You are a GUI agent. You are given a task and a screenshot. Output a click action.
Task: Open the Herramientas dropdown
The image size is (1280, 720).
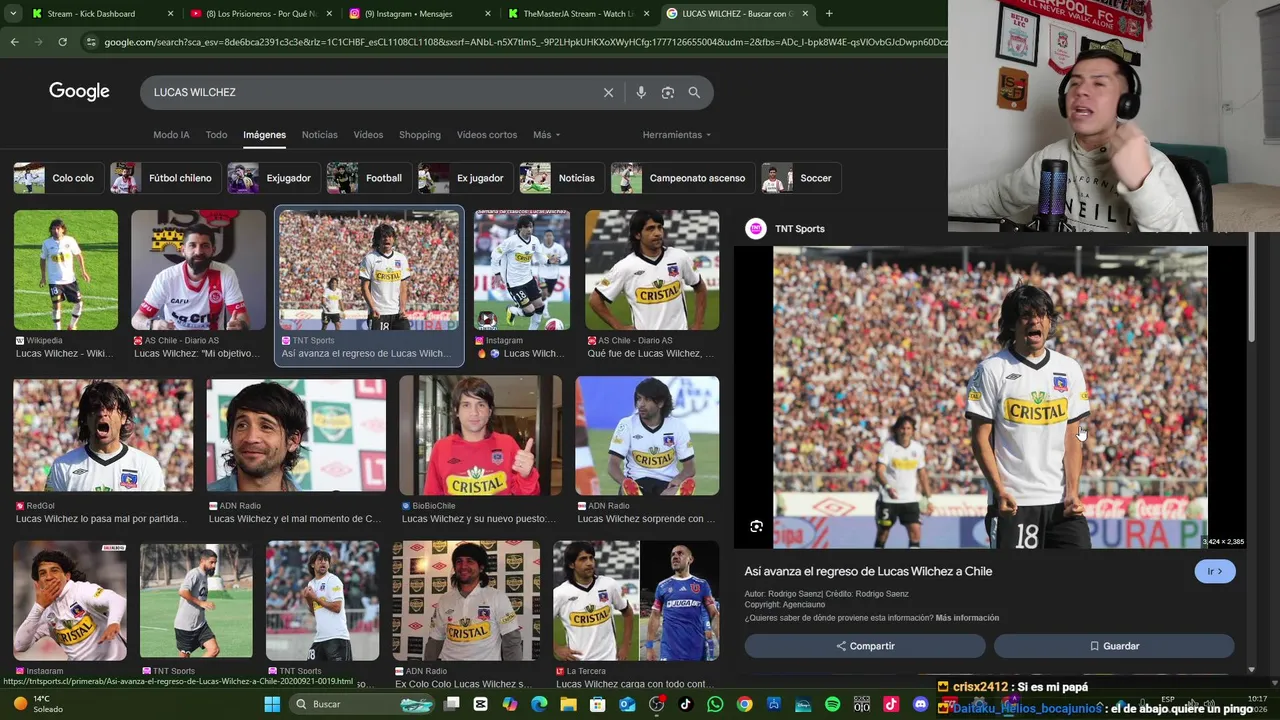click(677, 135)
